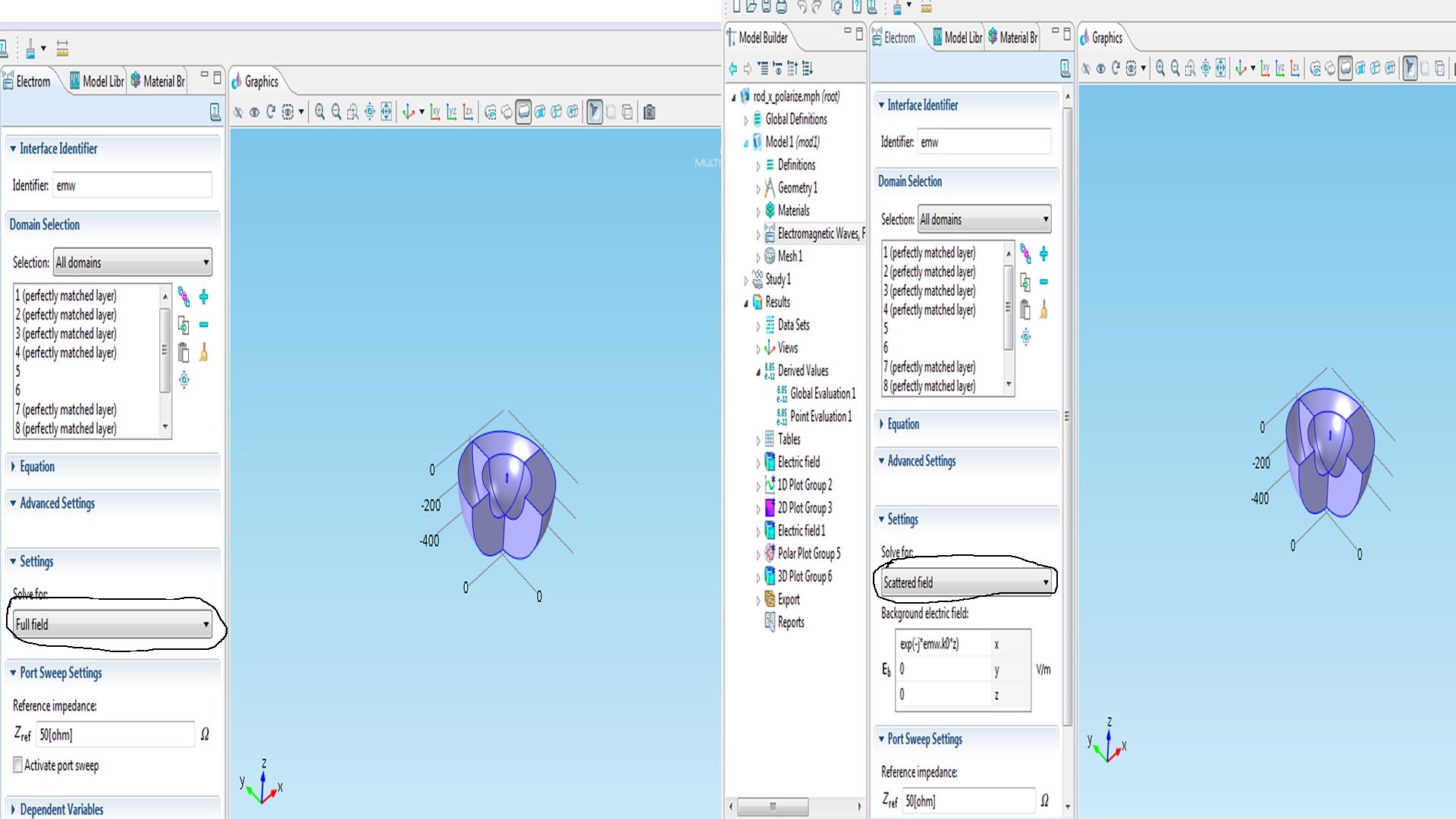Open the Full field solve-for dropdown
The width and height of the screenshot is (1456, 819).
112,624
